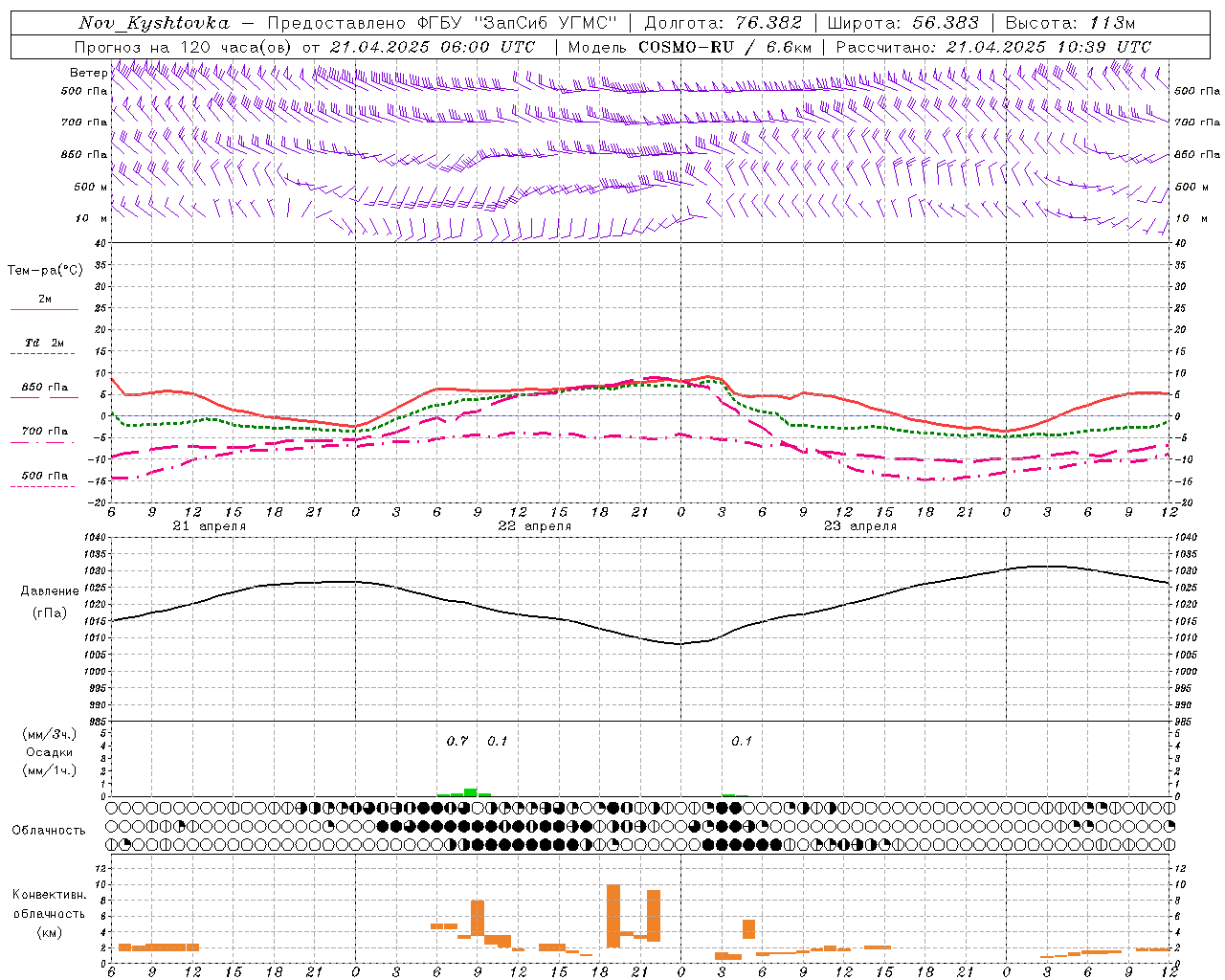Click the "23 апреля" date label
The height and width of the screenshot is (980, 1225).
pyautogui.click(x=859, y=526)
